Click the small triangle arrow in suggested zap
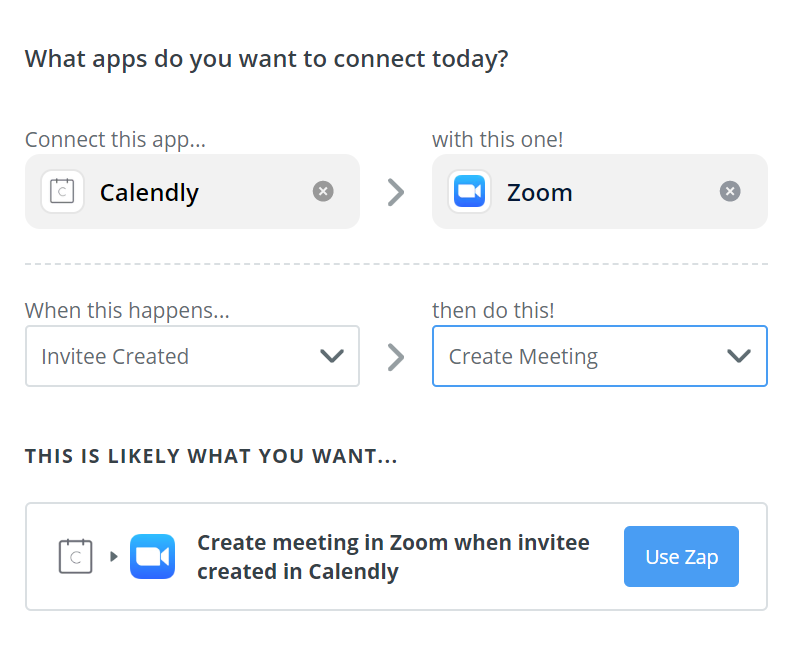 coord(114,556)
